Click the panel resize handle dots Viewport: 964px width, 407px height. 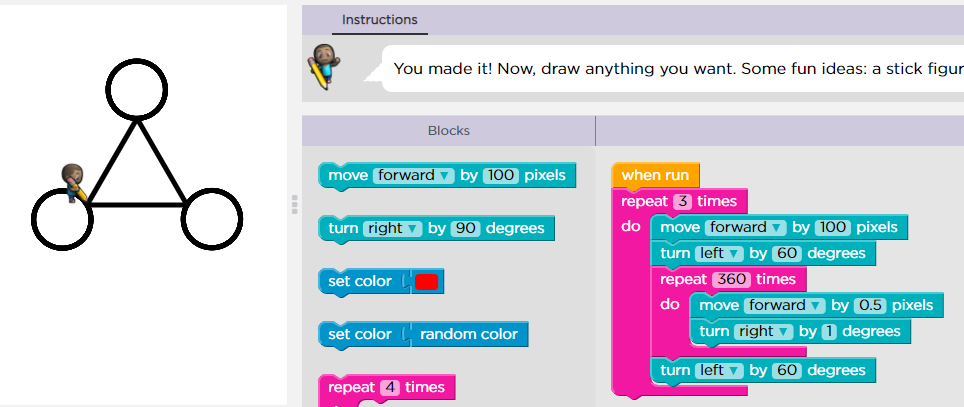[294, 204]
